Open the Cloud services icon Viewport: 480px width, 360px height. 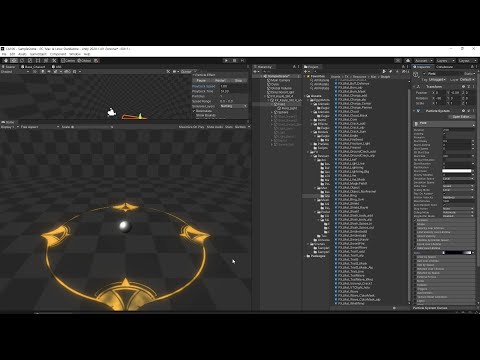(408, 60)
